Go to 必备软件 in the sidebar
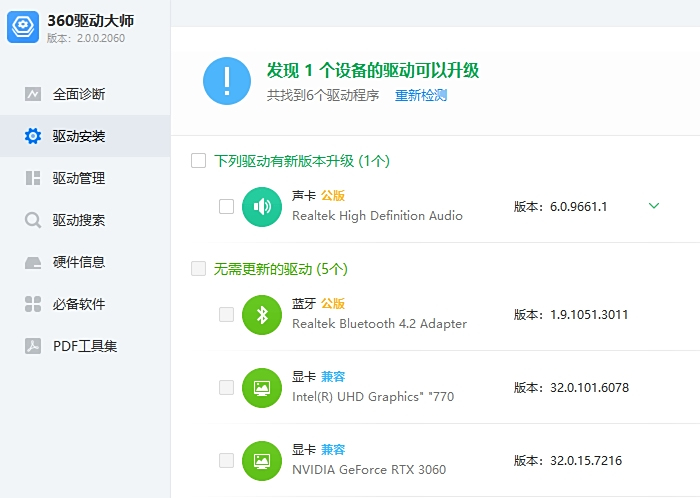The width and height of the screenshot is (700, 498). point(78,304)
